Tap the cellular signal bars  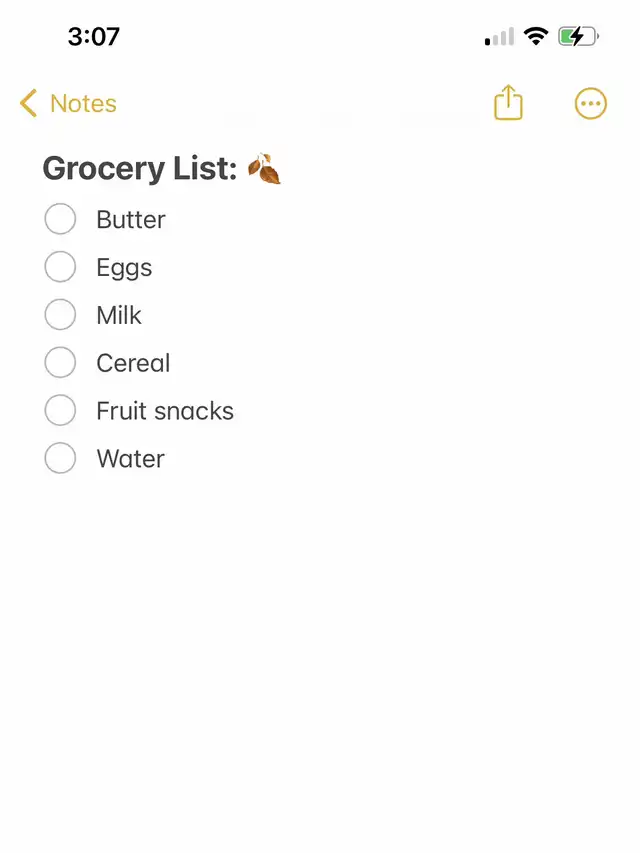[499, 36]
